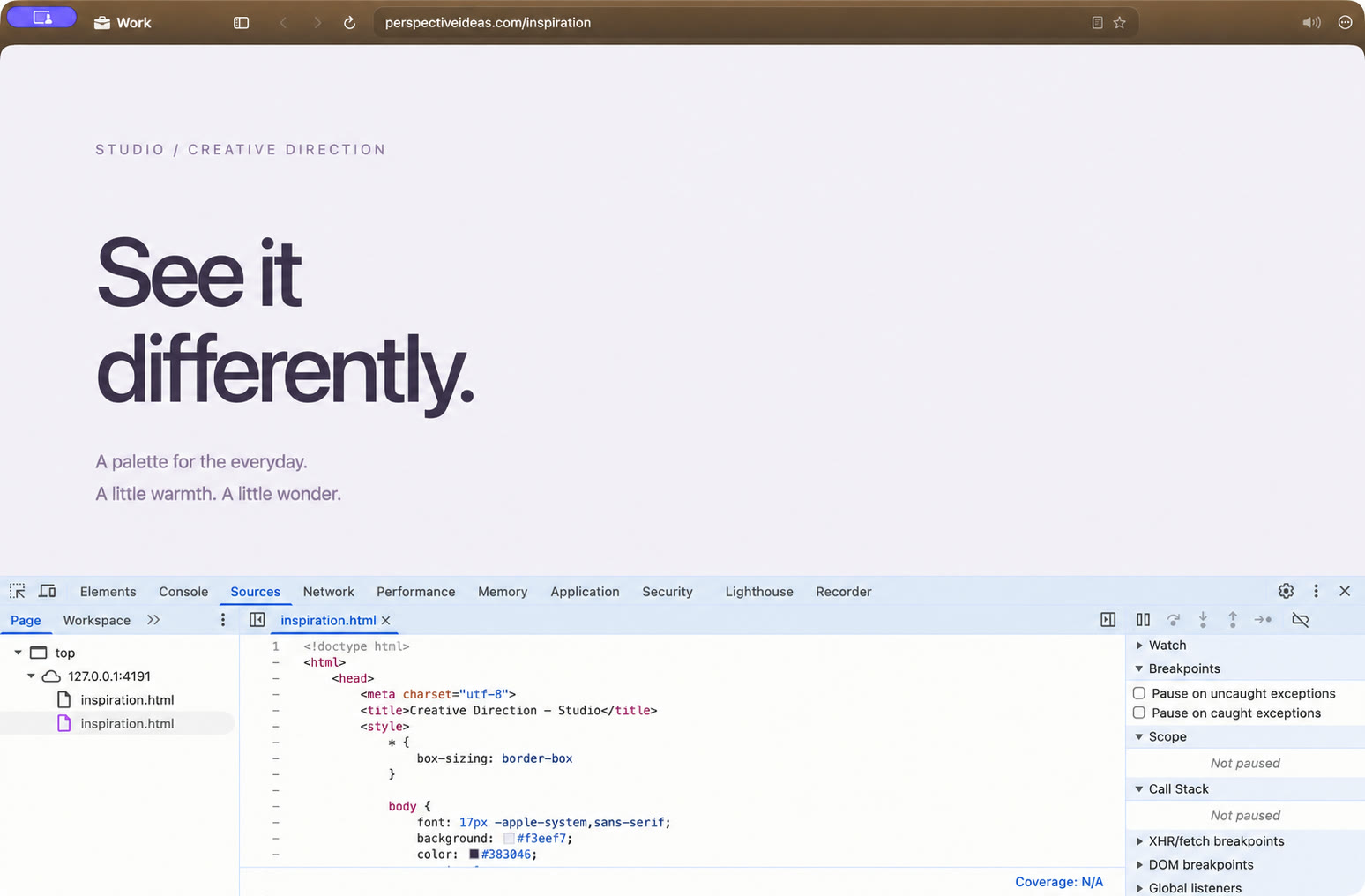
Task: Collapse the top frame tree node
Action: click(x=18, y=653)
